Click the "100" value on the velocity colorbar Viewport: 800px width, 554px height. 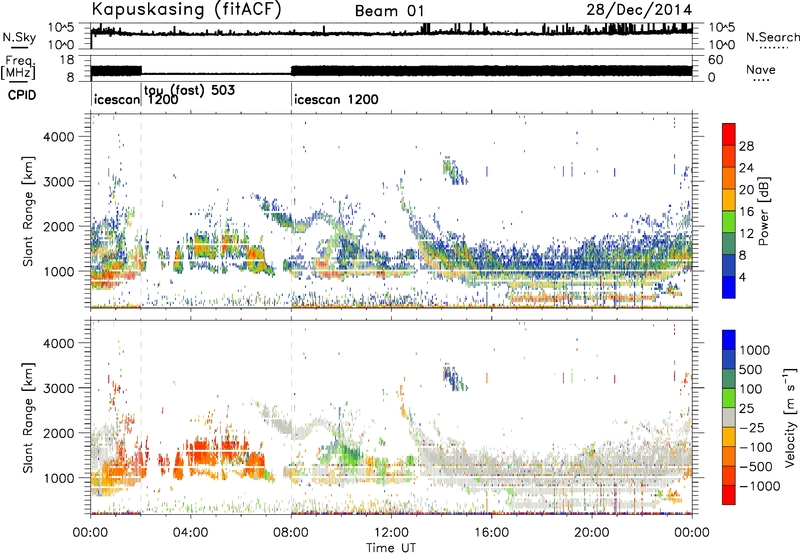tap(751, 389)
